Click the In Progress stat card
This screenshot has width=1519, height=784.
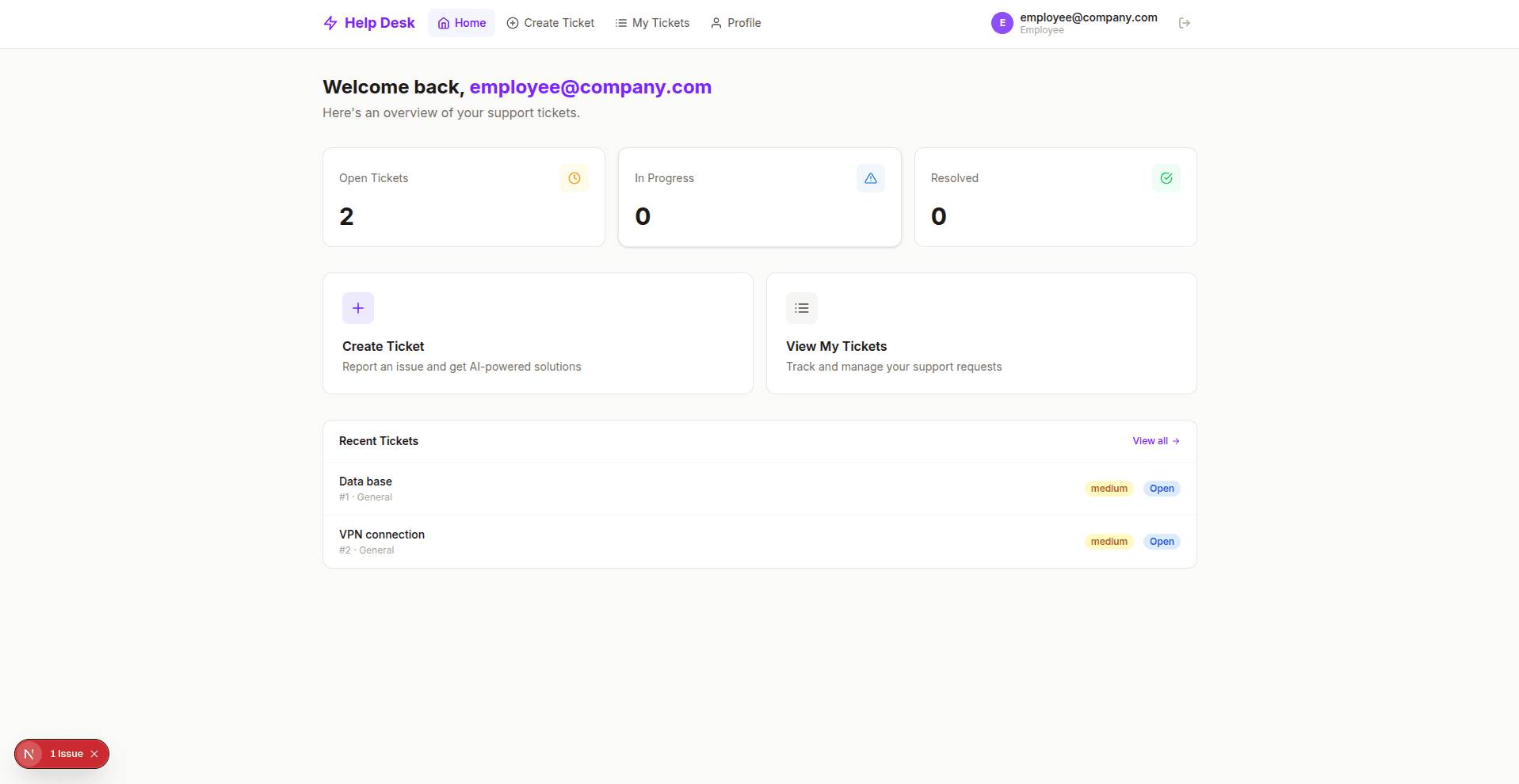760,197
